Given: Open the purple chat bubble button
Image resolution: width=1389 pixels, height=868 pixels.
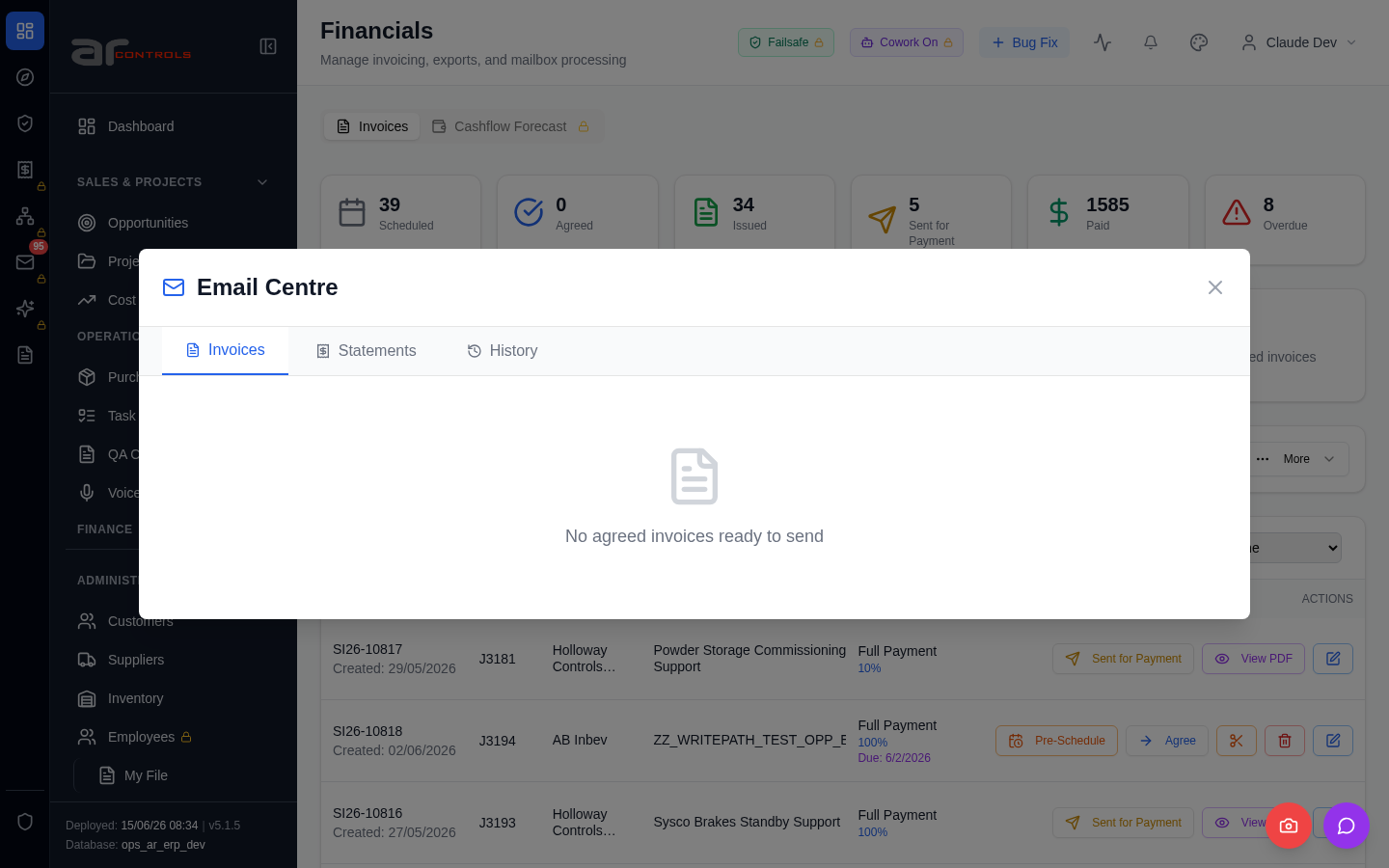Looking at the screenshot, I should tap(1347, 826).
